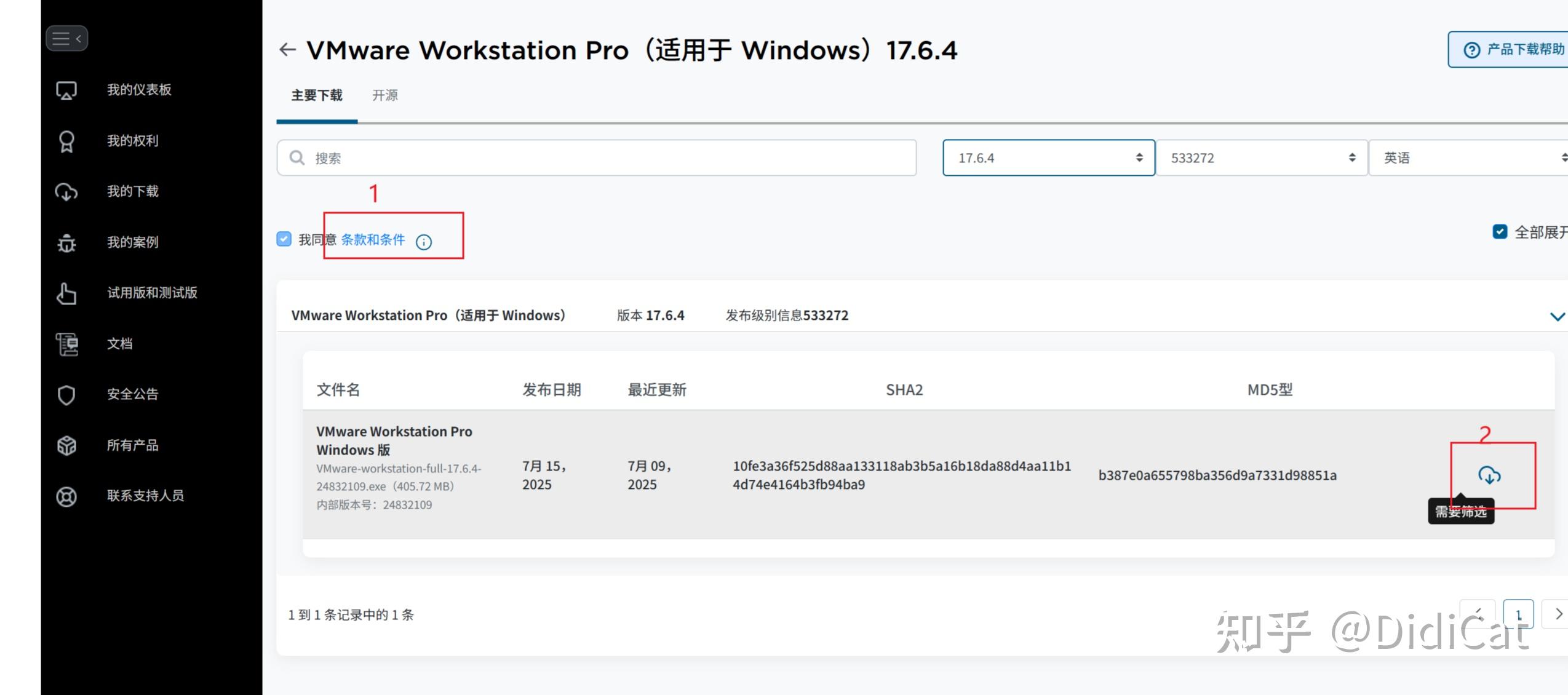Open My Dashboard monitor icon
The width and height of the screenshot is (1568, 695).
(66, 90)
